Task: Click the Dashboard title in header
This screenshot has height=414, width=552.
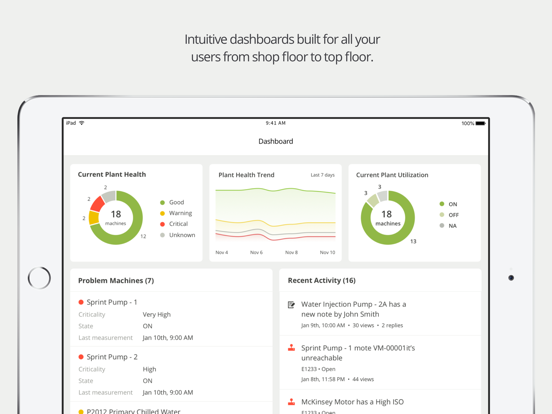Action: pyautogui.click(x=276, y=141)
